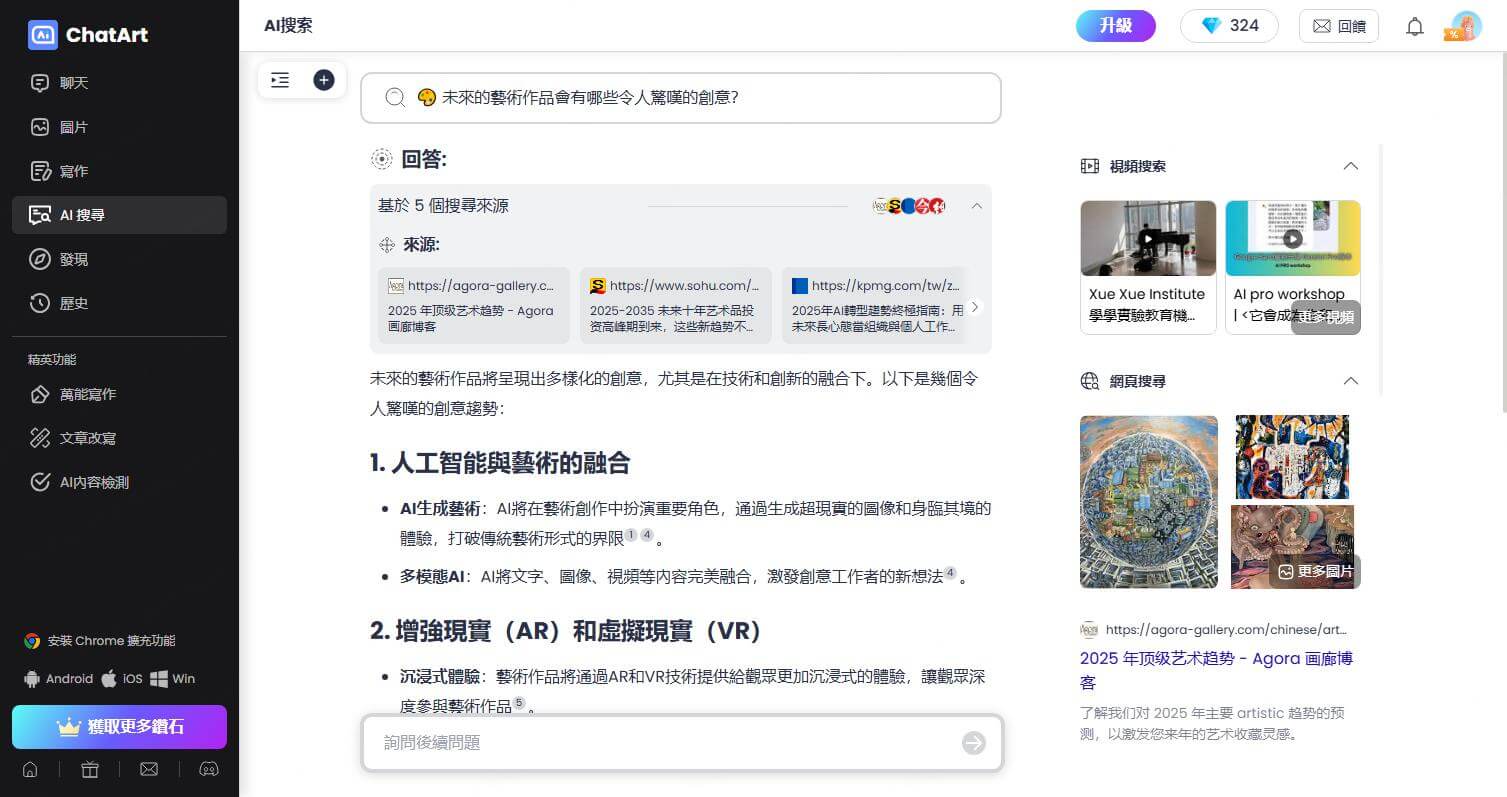Click the send arrow button
This screenshot has width=1507, height=797.
pyautogui.click(x=974, y=743)
